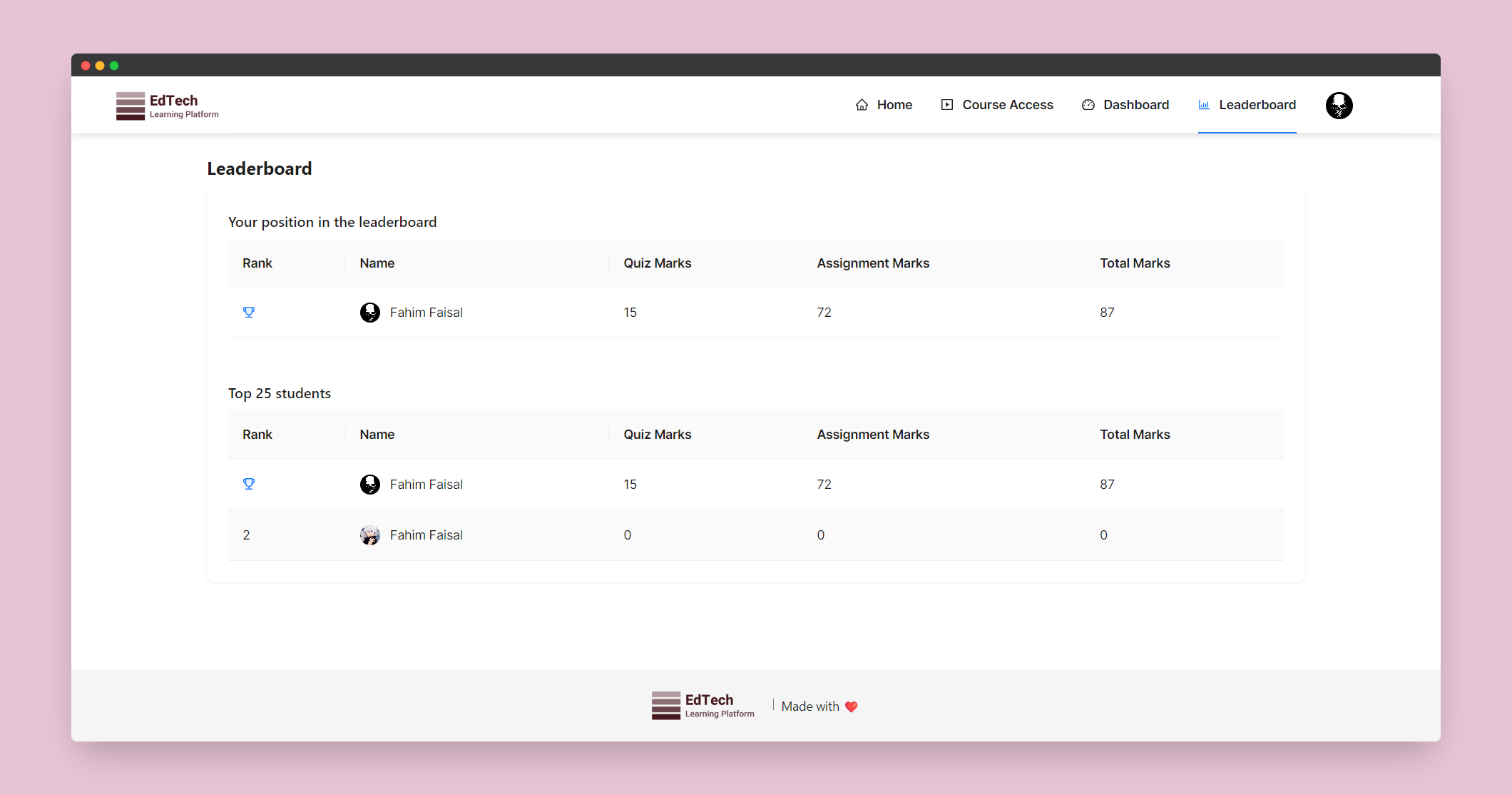1512x795 pixels.
Task: Click Total Marks header in Top 25 table
Action: pos(1134,435)
